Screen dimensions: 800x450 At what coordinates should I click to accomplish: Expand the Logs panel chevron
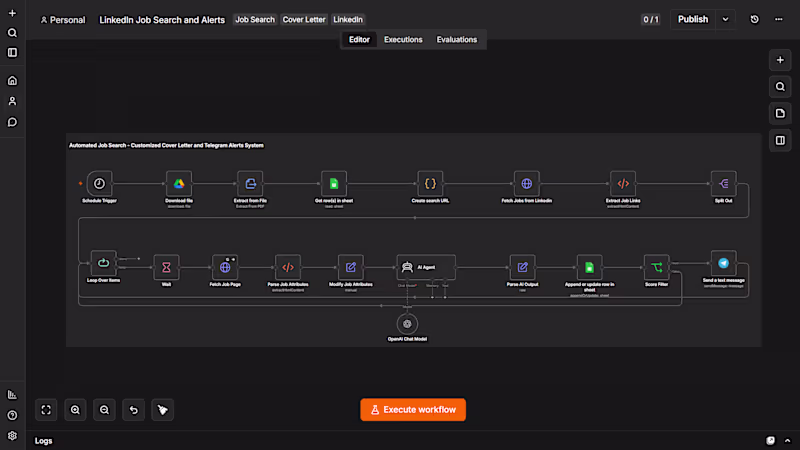(787, 440)
